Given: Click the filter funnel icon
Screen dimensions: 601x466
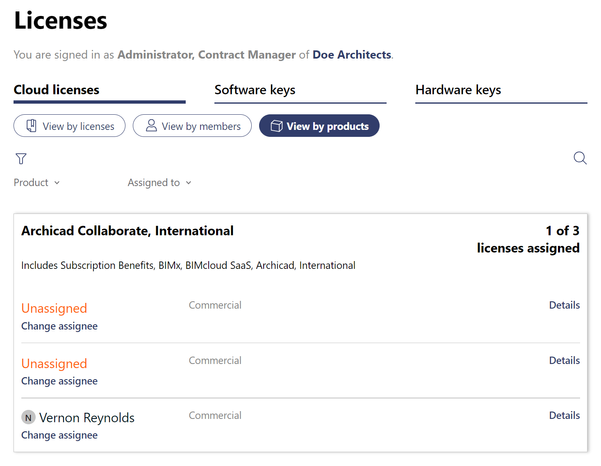Looking at the screenshot, I should click(x=21, y=158).
